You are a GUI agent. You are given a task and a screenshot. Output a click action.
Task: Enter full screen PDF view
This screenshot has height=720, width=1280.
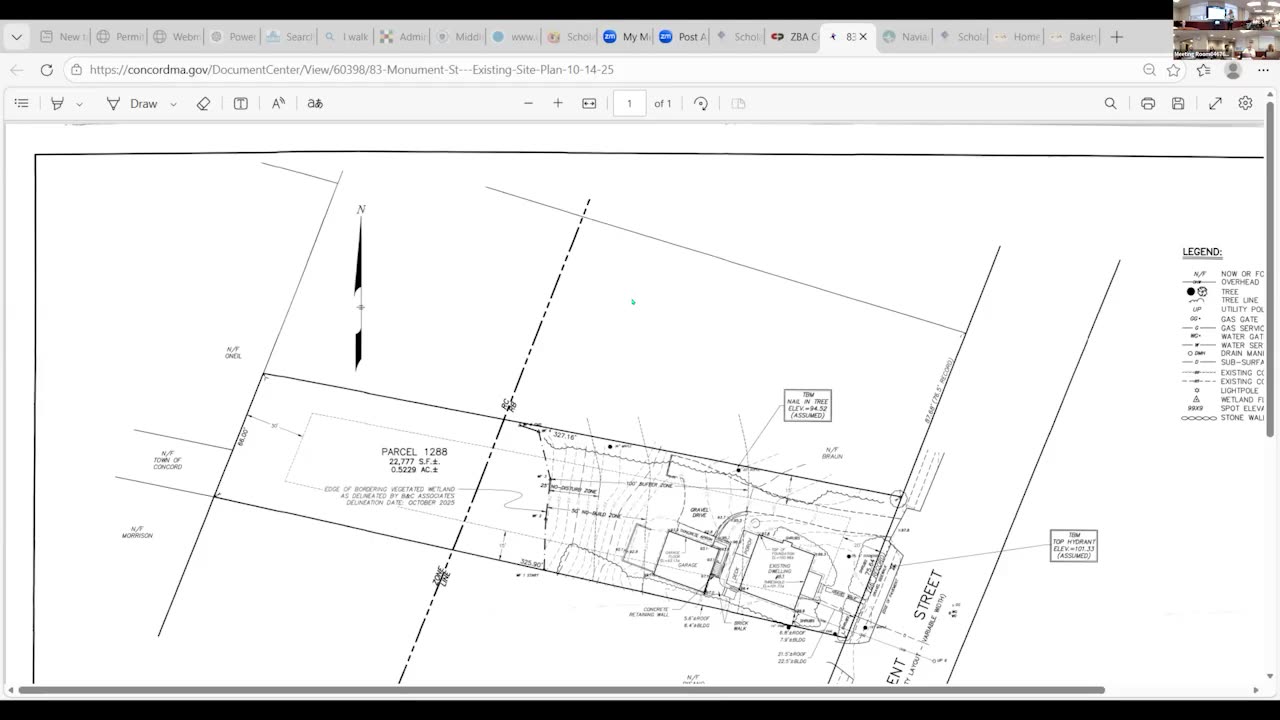point(1215,103)
